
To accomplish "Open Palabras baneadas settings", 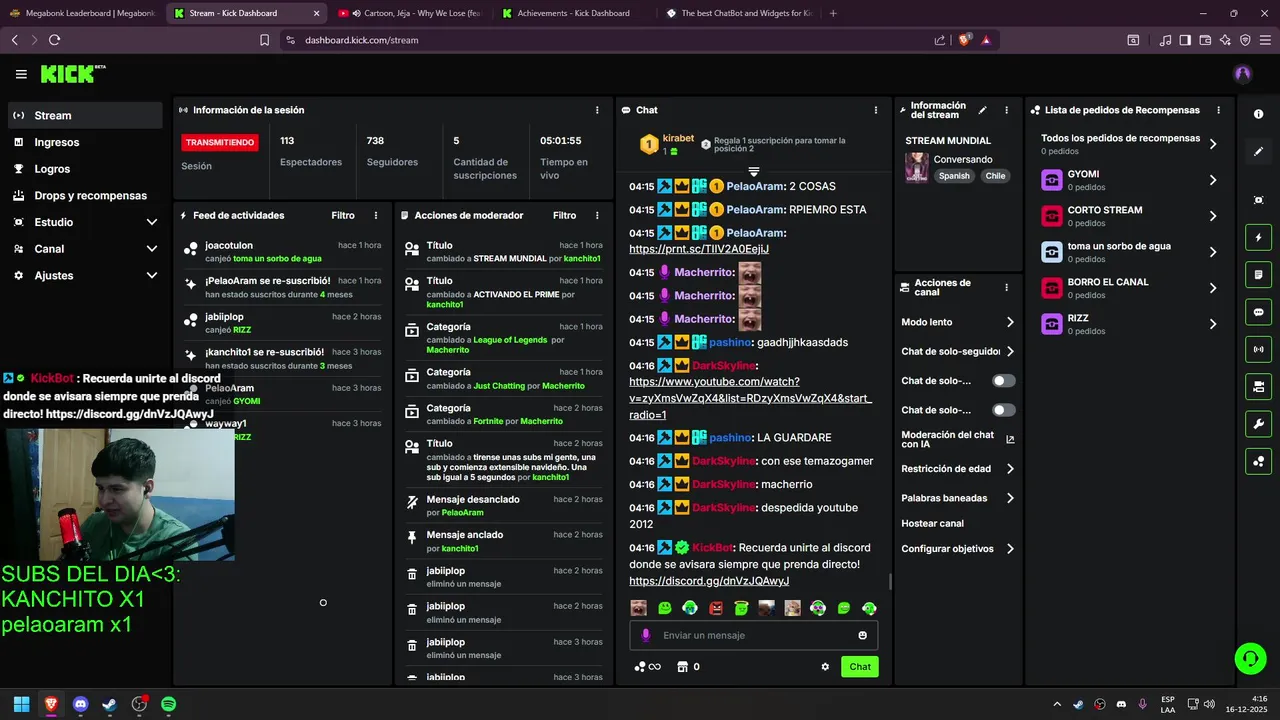I will coord(957,498).
